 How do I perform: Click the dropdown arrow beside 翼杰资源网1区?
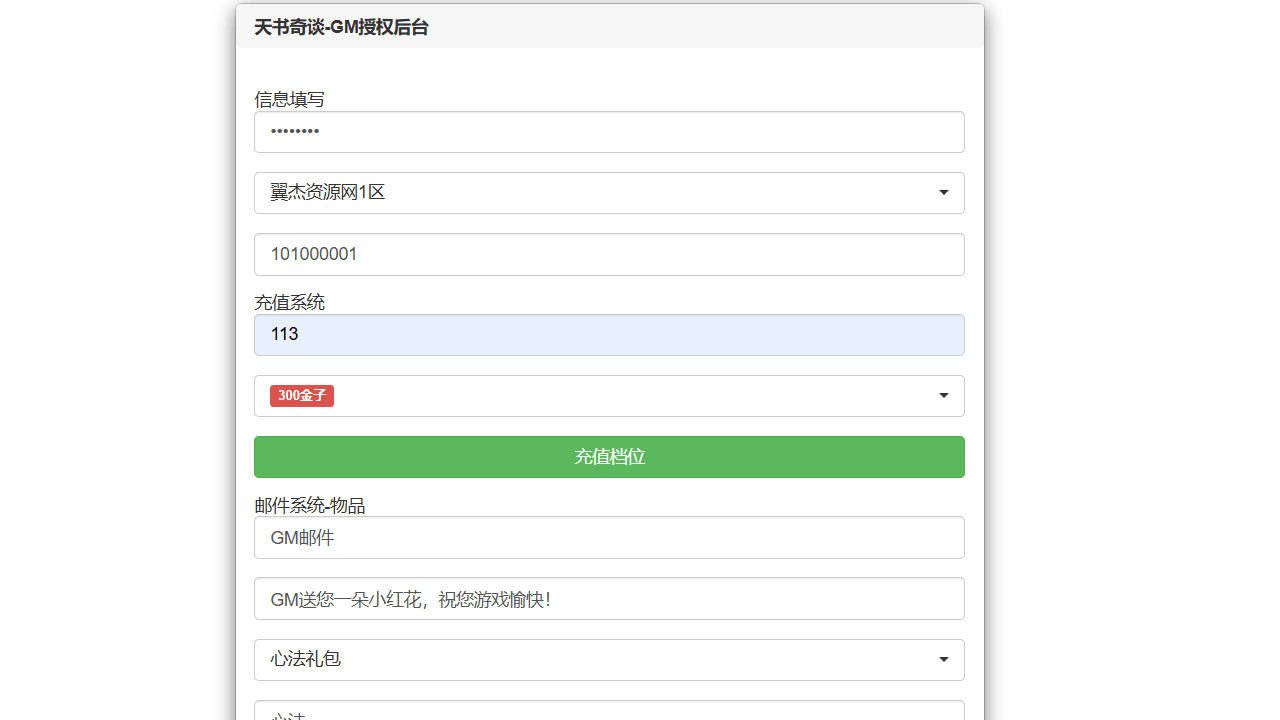tap(943, 193)
